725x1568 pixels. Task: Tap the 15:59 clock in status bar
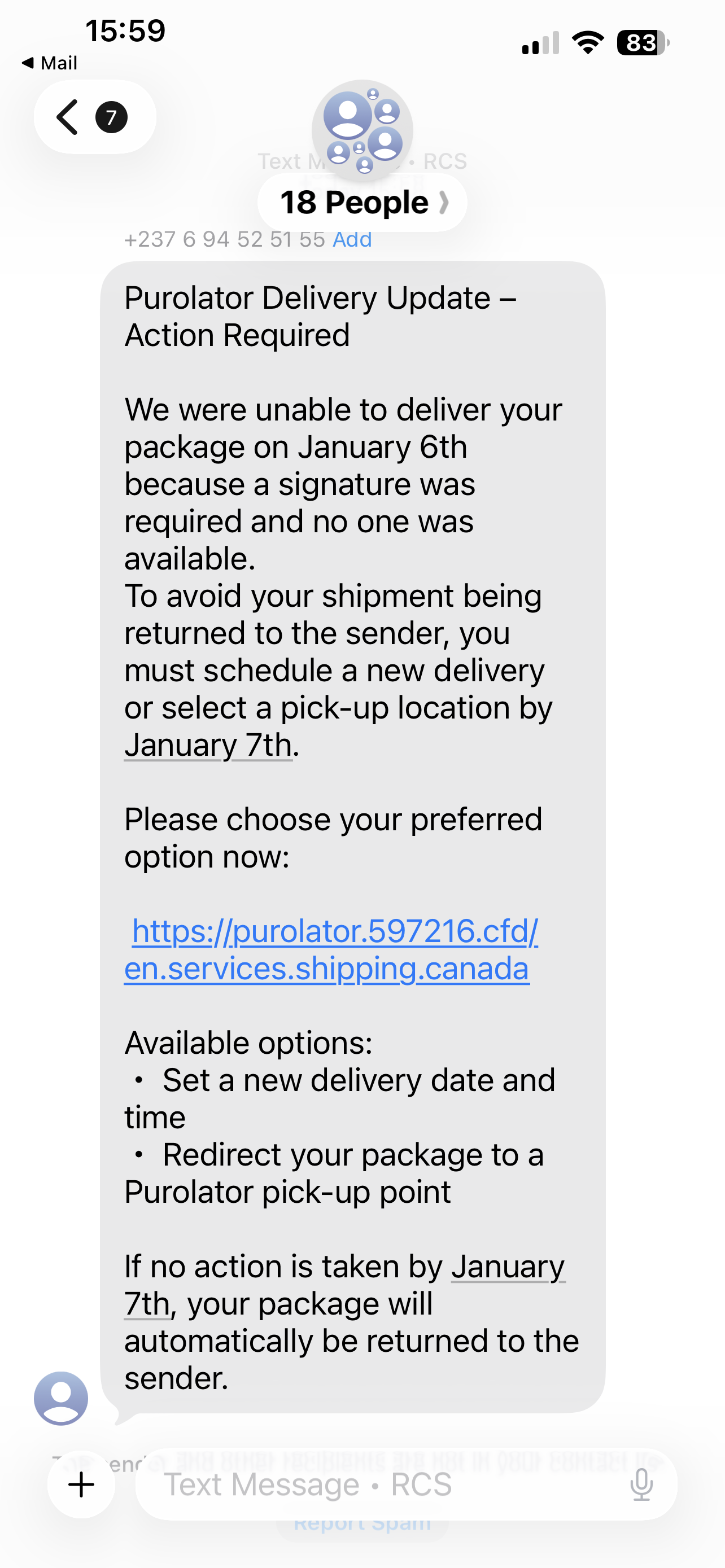click(x=125, y=30)
